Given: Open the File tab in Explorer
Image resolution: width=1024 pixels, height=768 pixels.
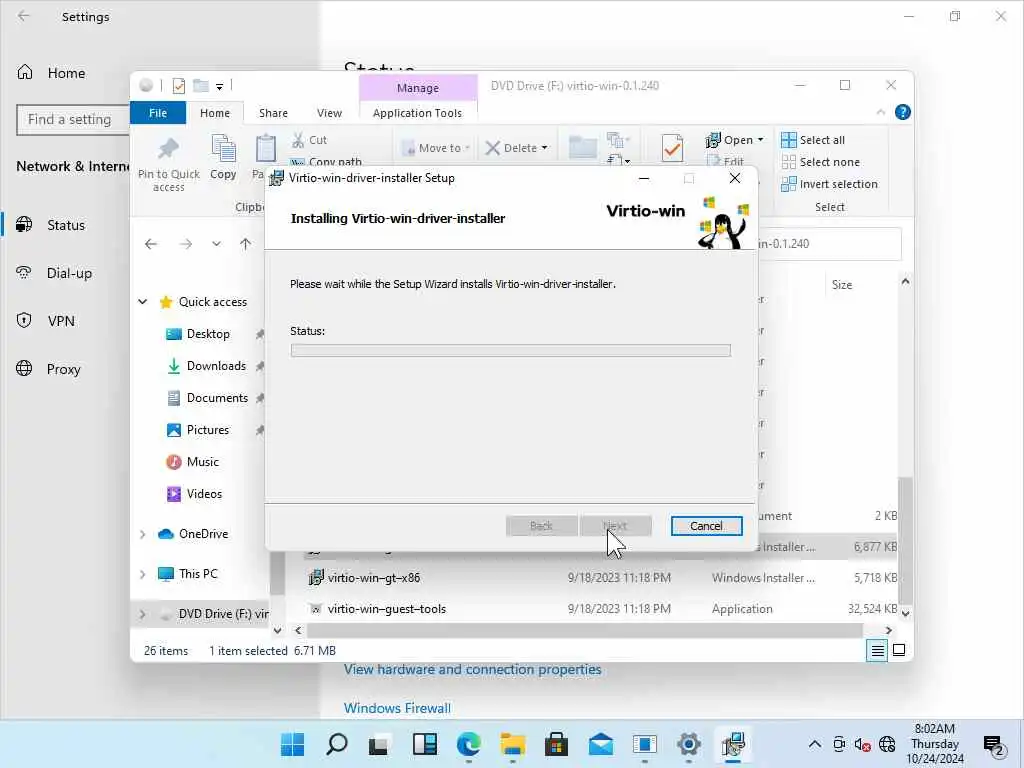Looking at the screenshot, I should point(158,113).
